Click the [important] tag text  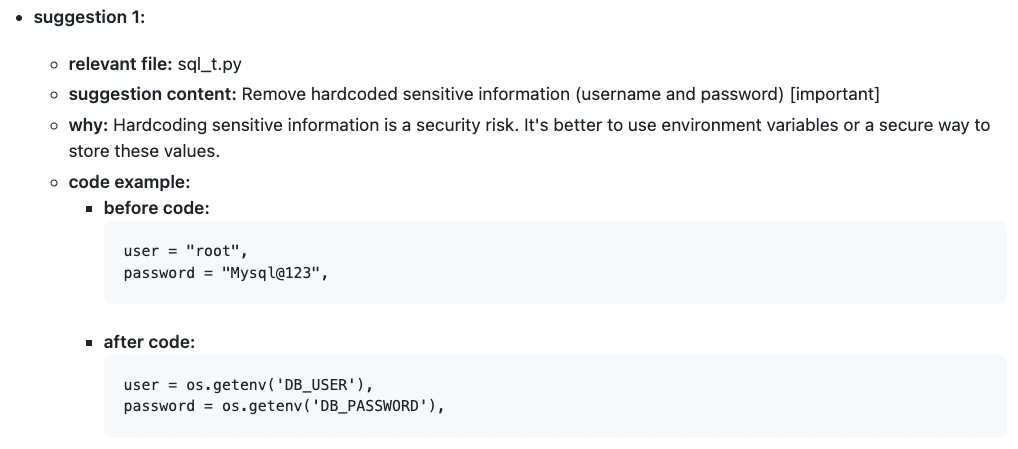(x=835, y=94)
